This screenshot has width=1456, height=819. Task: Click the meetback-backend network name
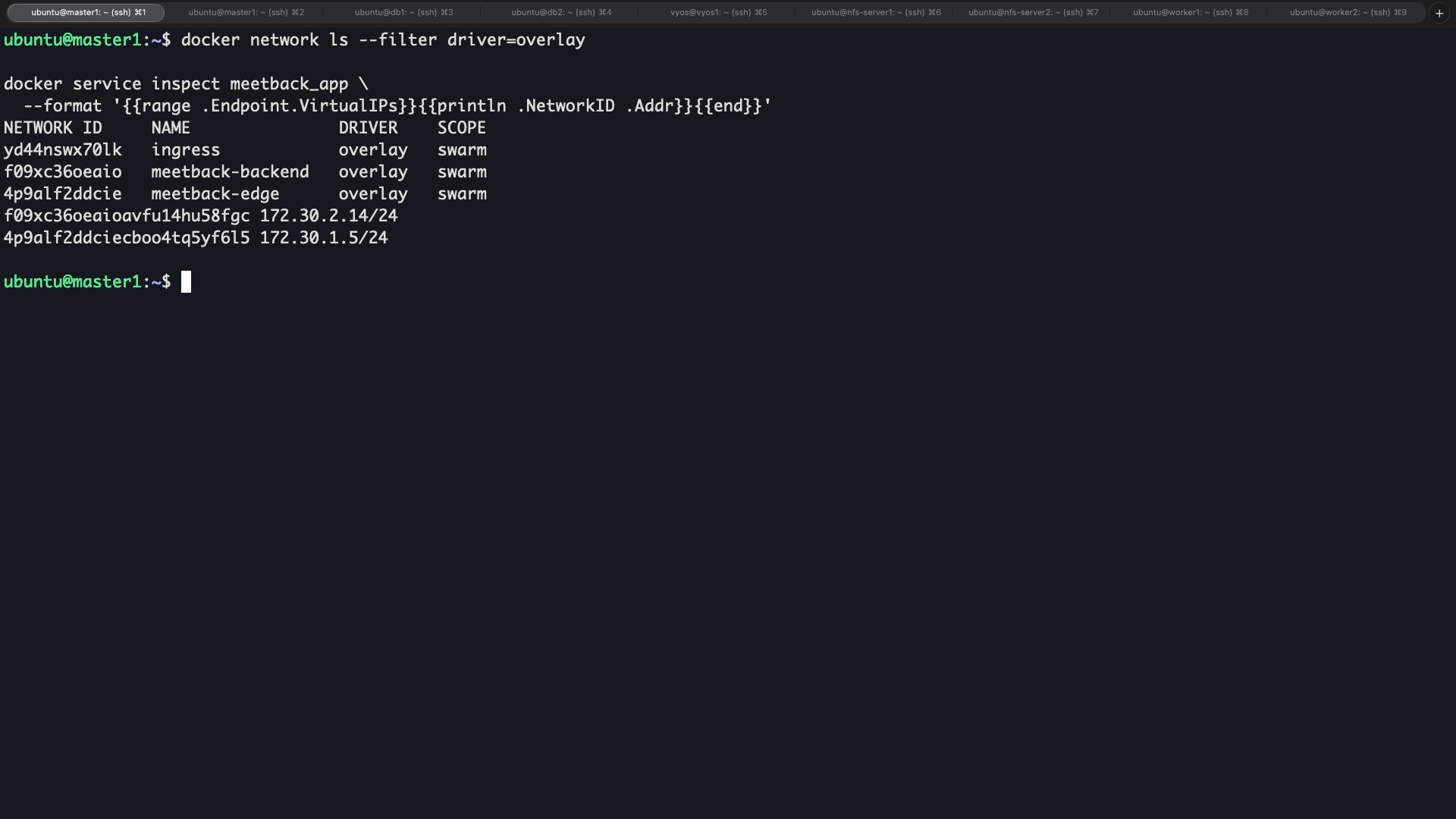(230, 172)
